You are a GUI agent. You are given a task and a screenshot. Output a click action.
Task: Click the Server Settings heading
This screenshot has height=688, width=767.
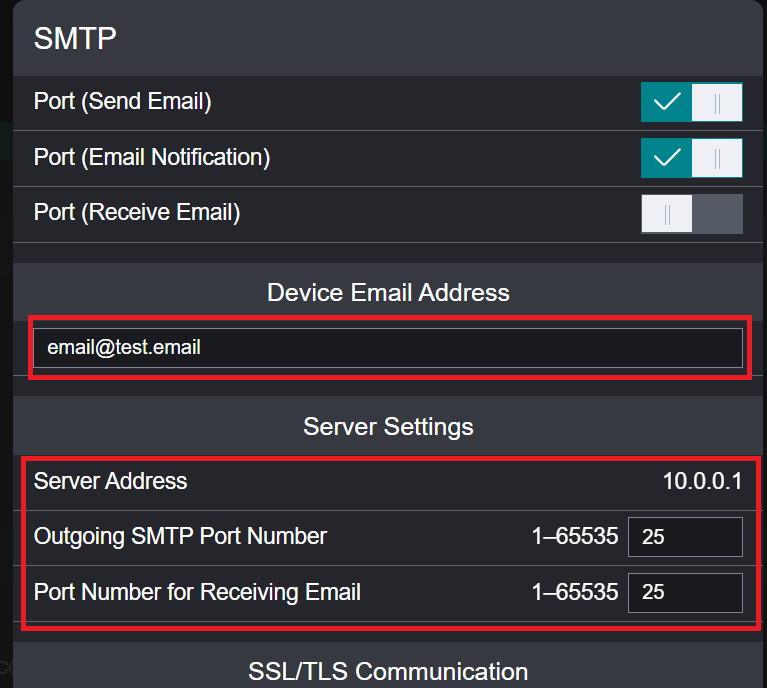[388, 427]
